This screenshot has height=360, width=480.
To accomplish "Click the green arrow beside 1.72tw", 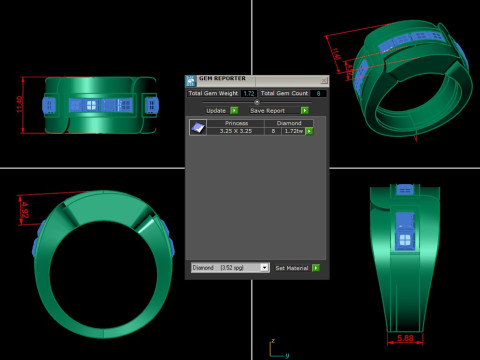I will pyautogui.click(x=309, y=131).
